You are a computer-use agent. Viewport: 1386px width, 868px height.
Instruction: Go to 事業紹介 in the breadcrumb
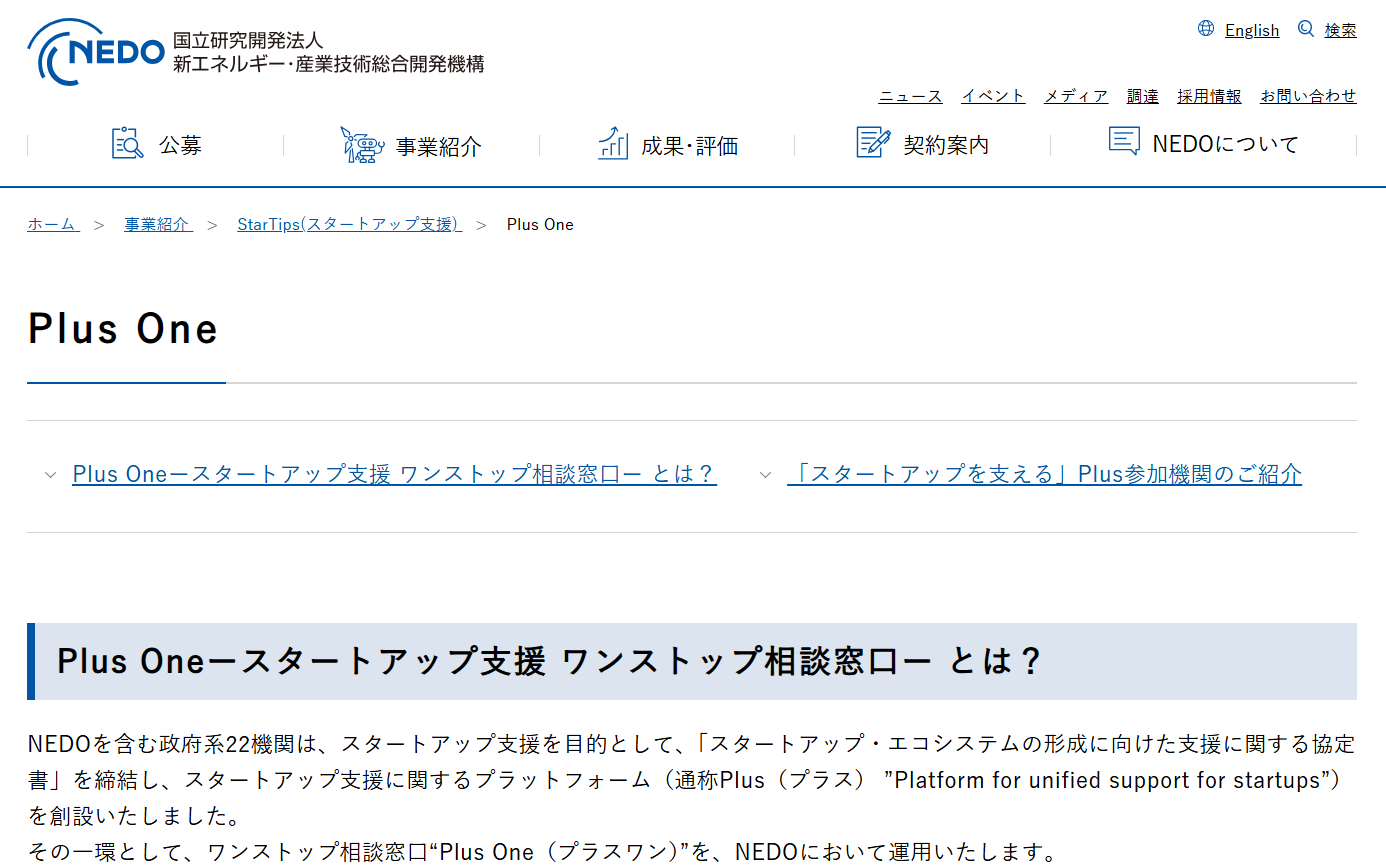[x=158, y=224]
